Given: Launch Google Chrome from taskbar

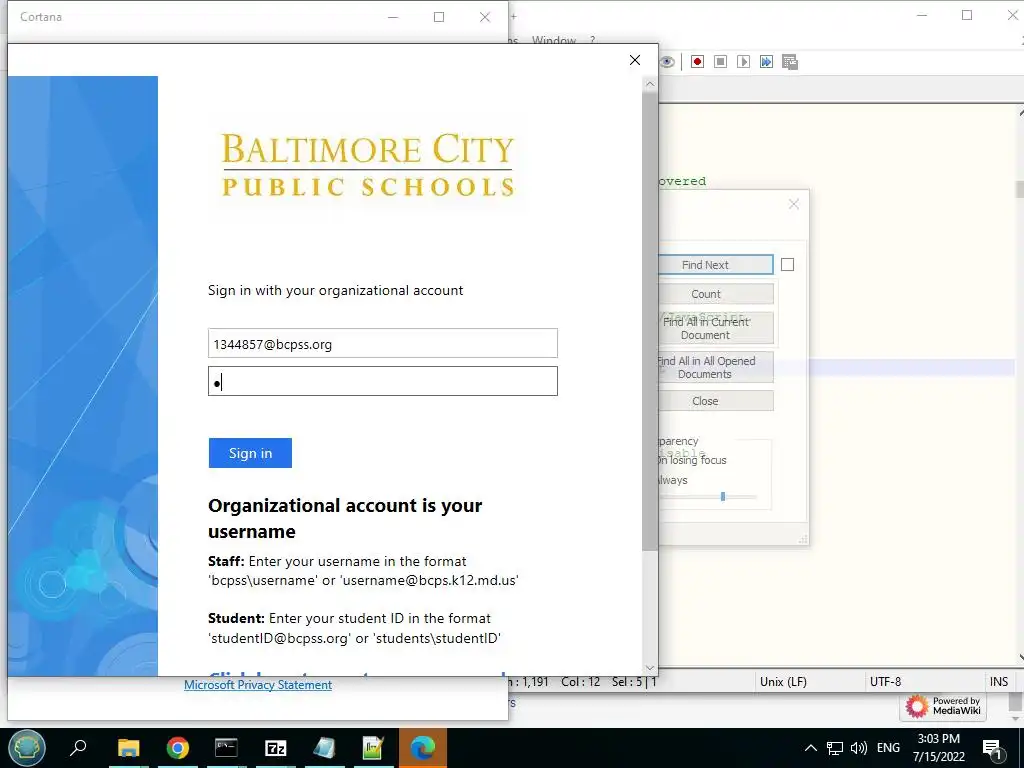Looking at the screenshot, I should [x=178, y=748].
